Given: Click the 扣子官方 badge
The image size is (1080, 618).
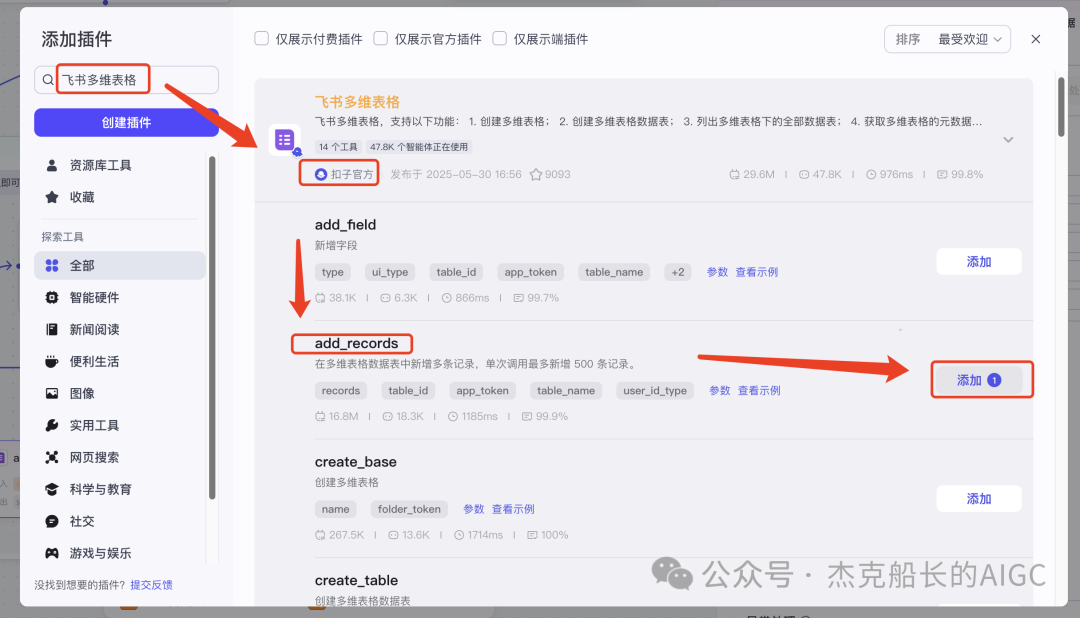Looking at the screenshot, I should [x=344, y=174].
